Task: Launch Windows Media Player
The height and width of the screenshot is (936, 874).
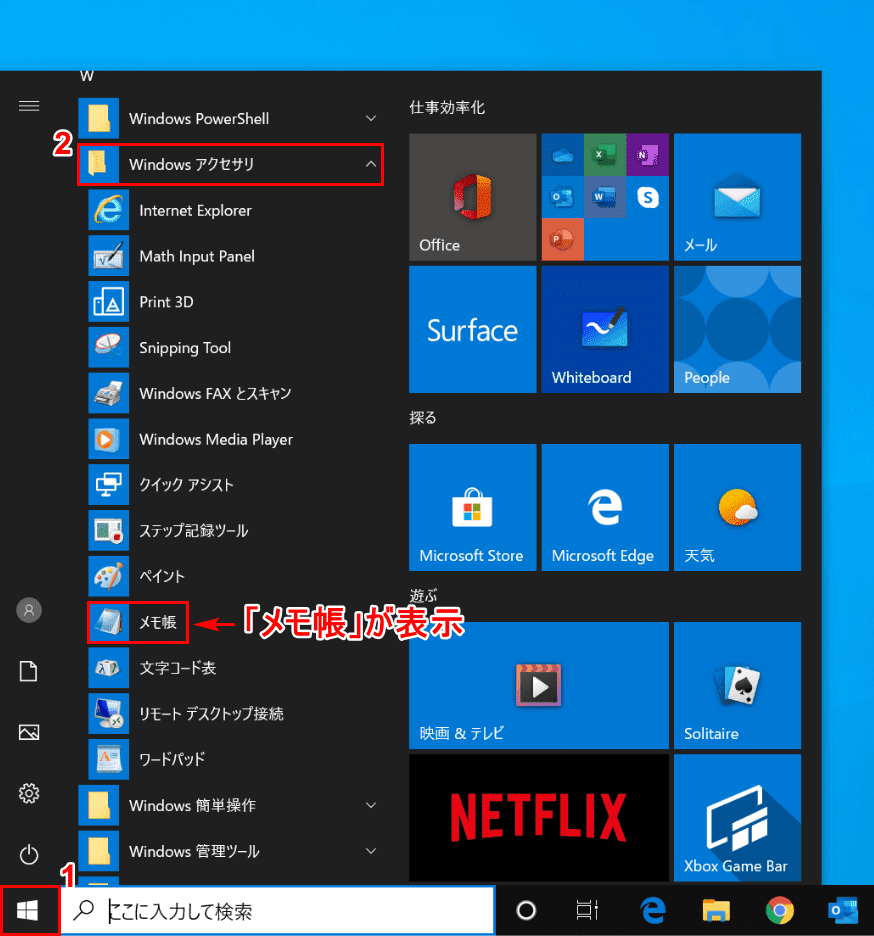Action: (x=233, y=439)
